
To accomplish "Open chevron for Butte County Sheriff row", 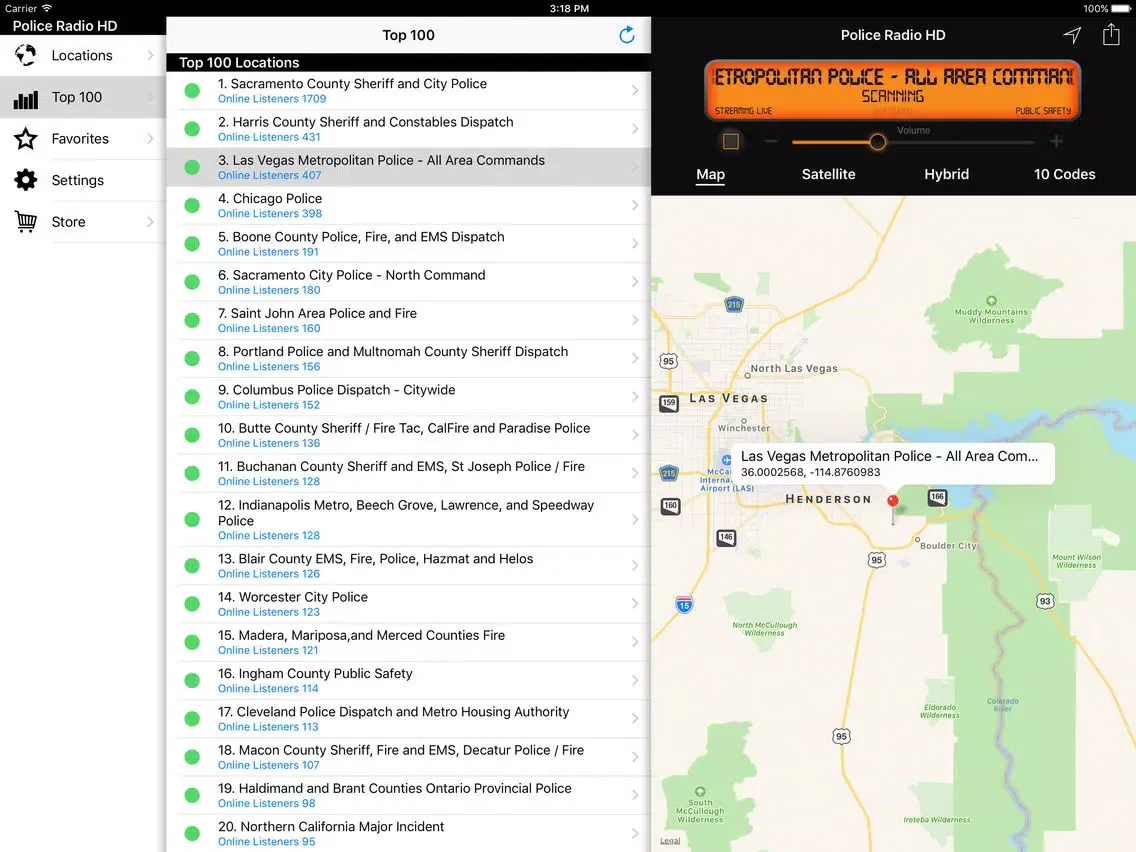I will pyautogui.click(x=635, y=435).
